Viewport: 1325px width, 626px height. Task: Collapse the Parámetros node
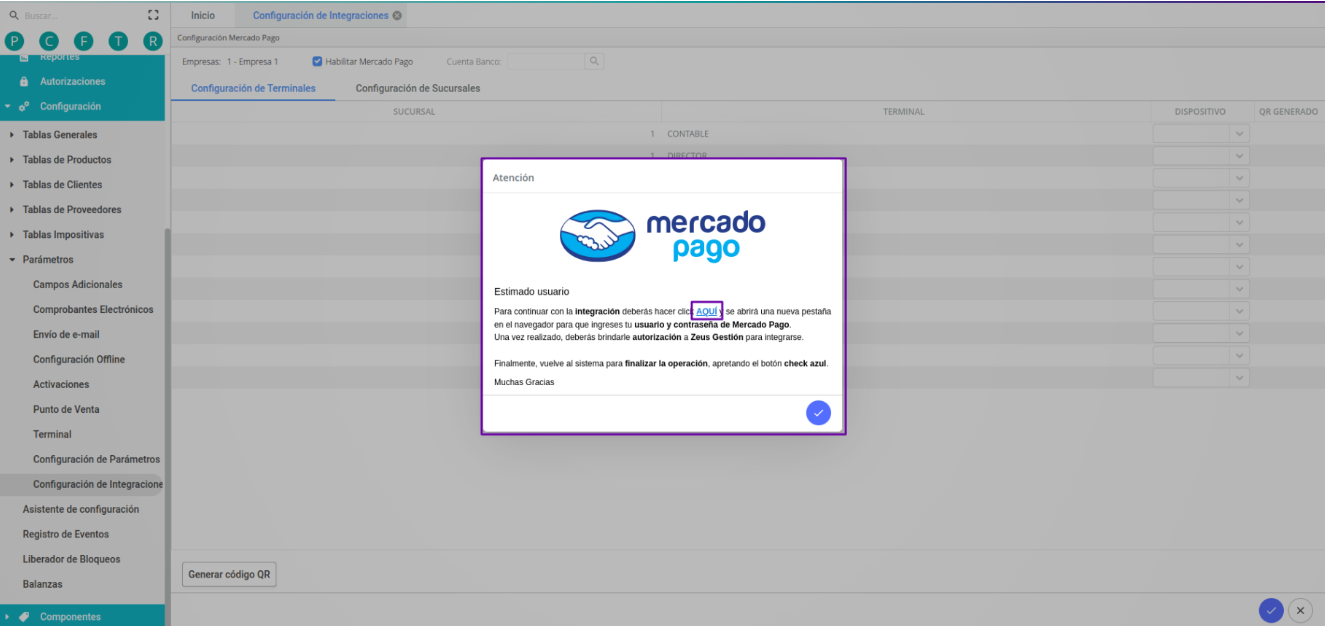(12, 260)
